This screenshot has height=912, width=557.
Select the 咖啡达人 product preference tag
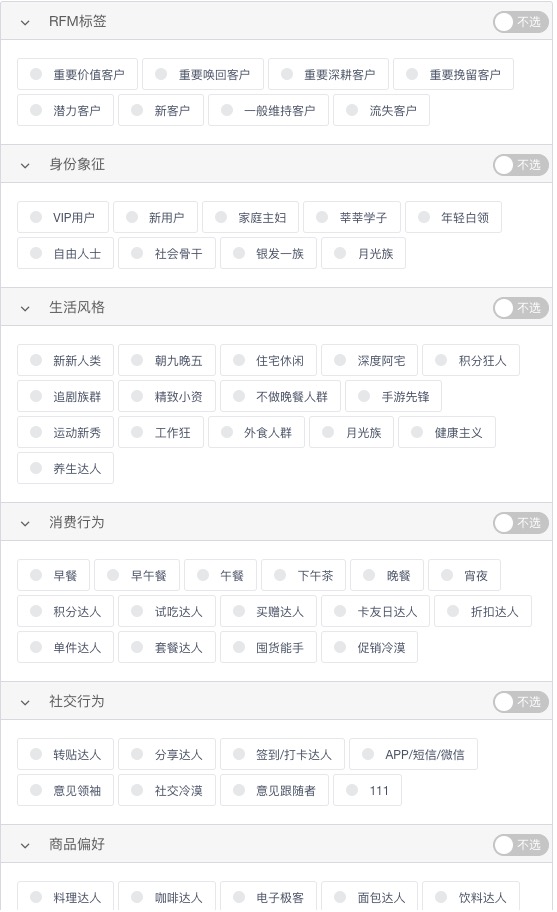coord(167,897)
